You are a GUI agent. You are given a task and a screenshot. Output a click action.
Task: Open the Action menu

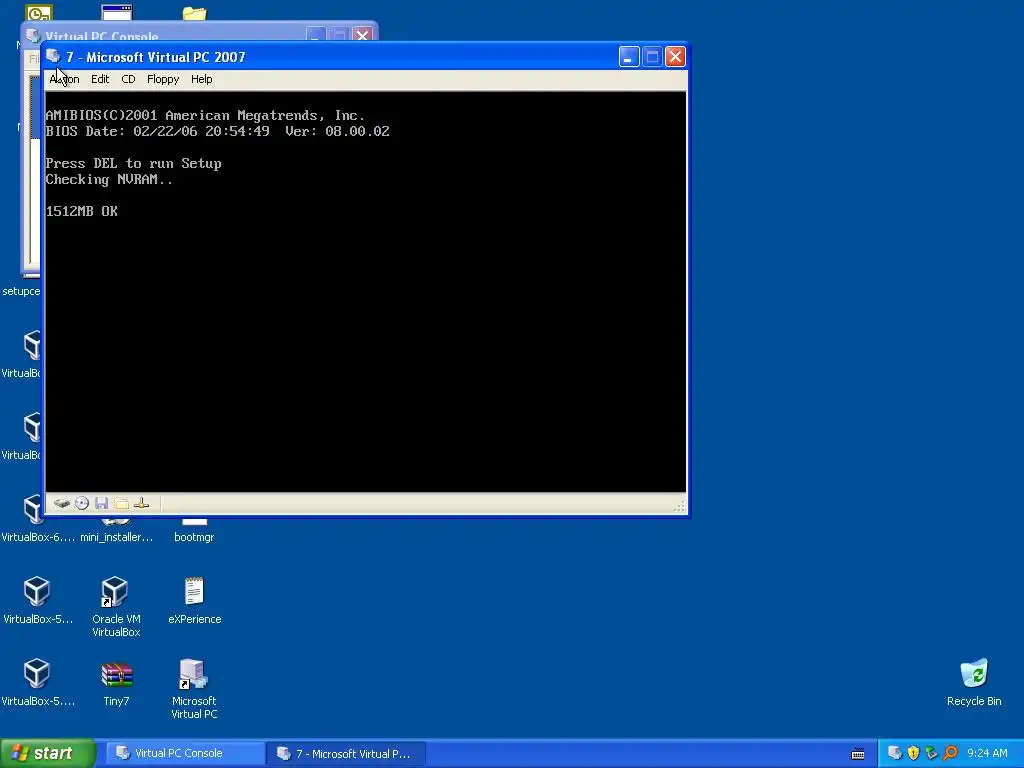[64, 79]
